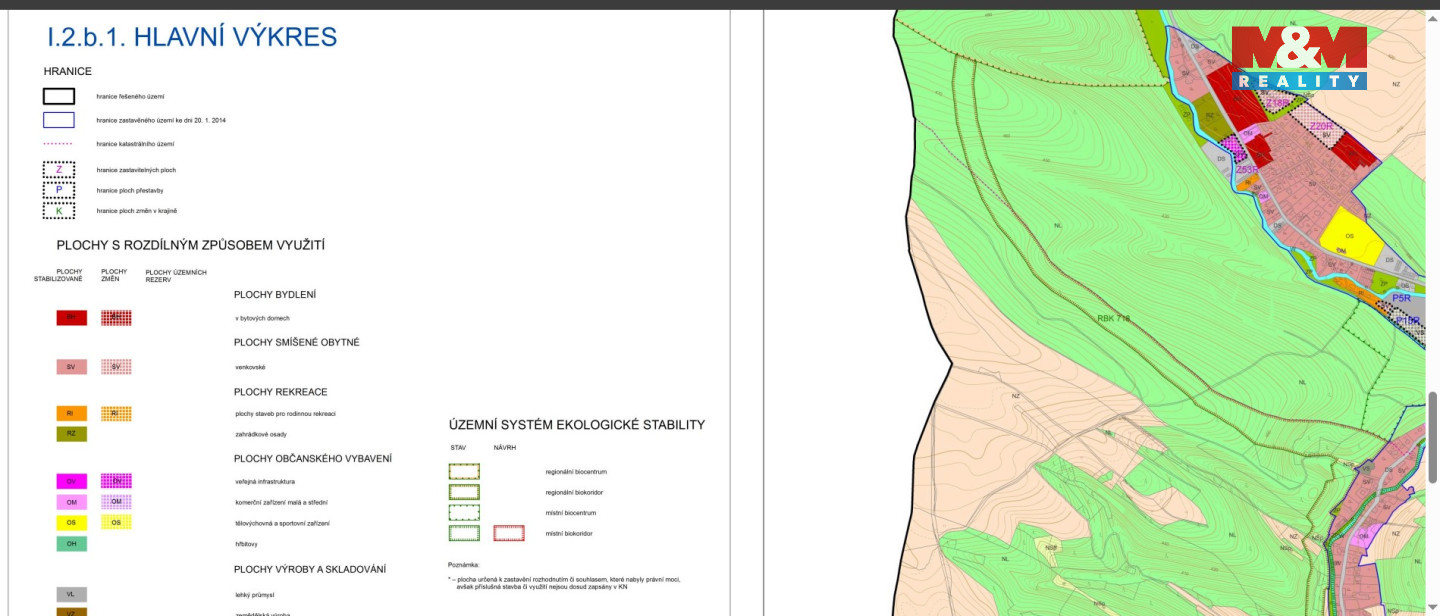Viewport: 1440px width, 616px height.
Task: Click the black 'hranice řešeného území' legend box
Action: (x=58, y=97)
